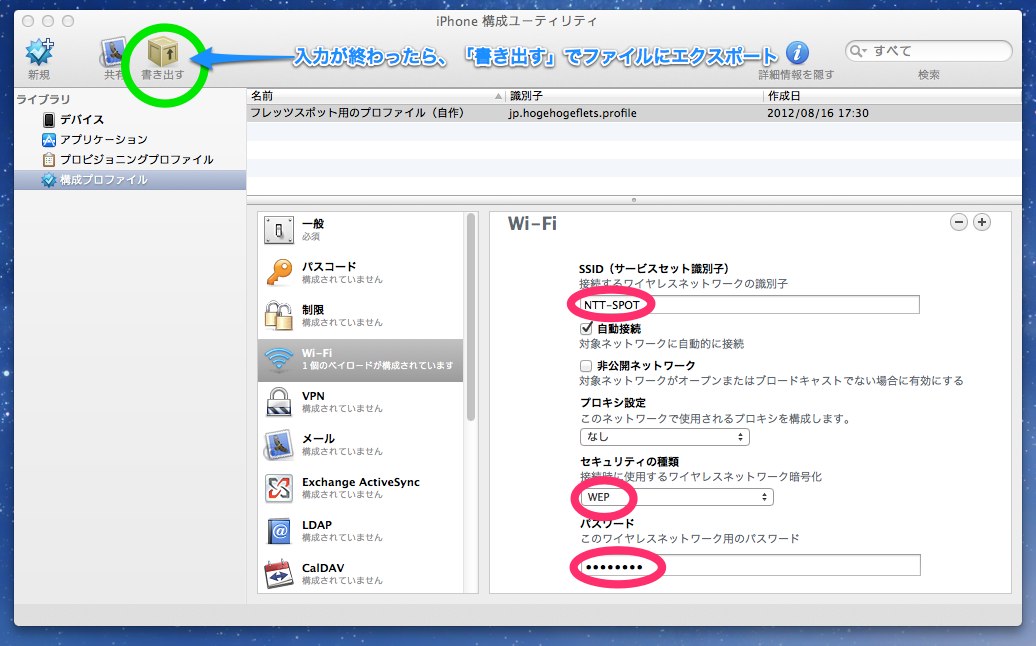The image size is (1036, 646).
Task: Click the 新規 (New) toolbar icon
Action: [x=40, y=52]
